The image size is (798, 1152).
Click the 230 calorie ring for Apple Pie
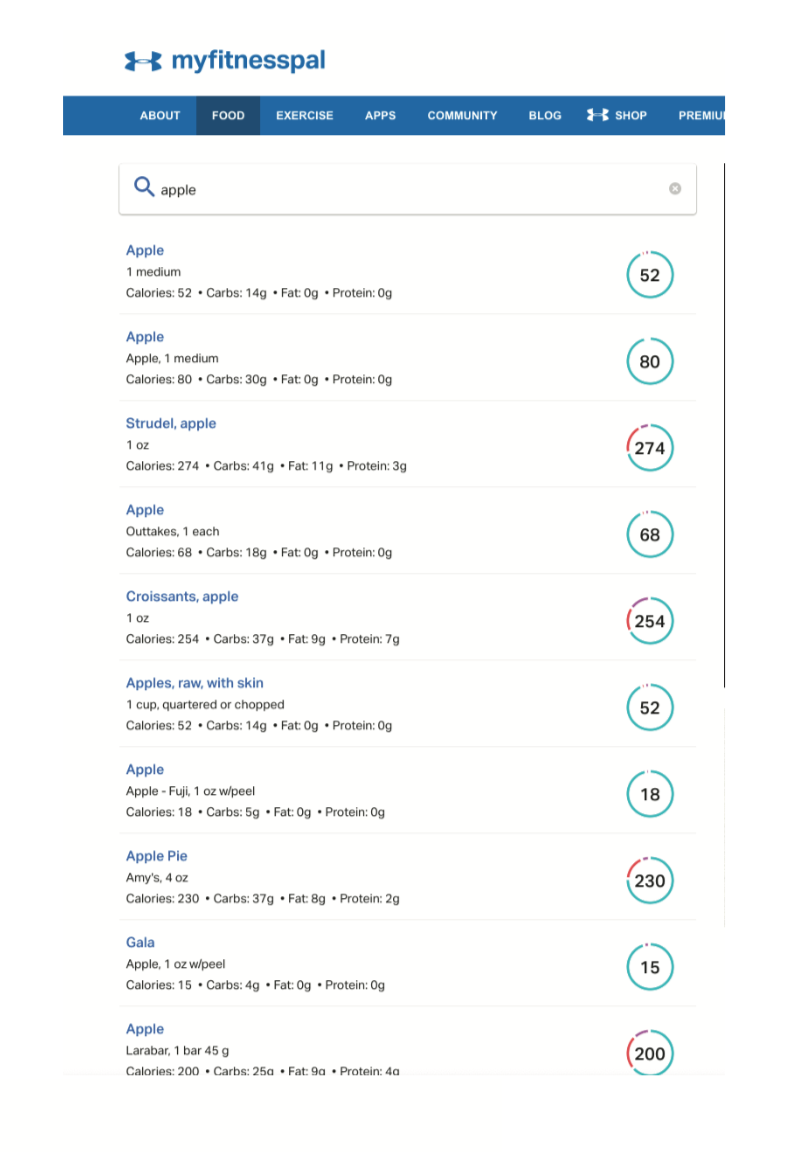coord(650,880)
